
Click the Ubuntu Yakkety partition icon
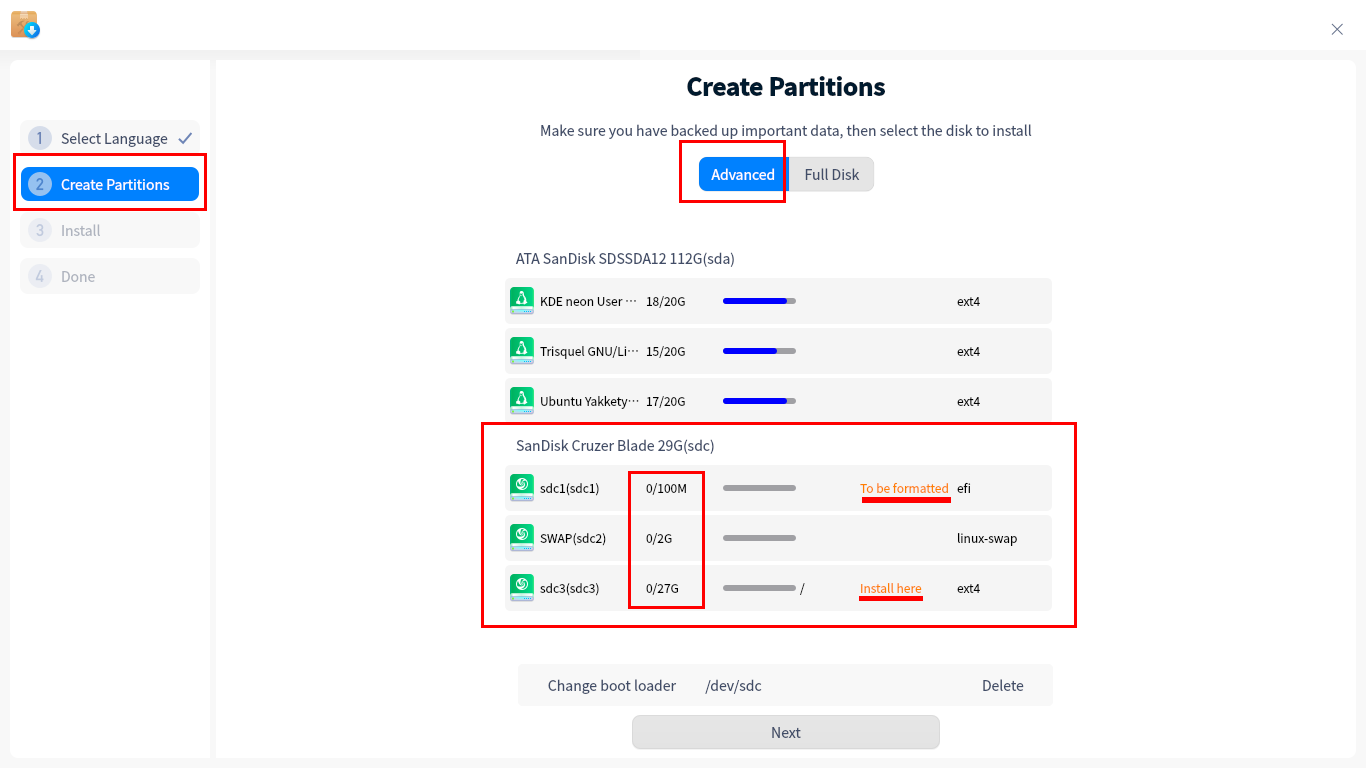click(521, 400)
